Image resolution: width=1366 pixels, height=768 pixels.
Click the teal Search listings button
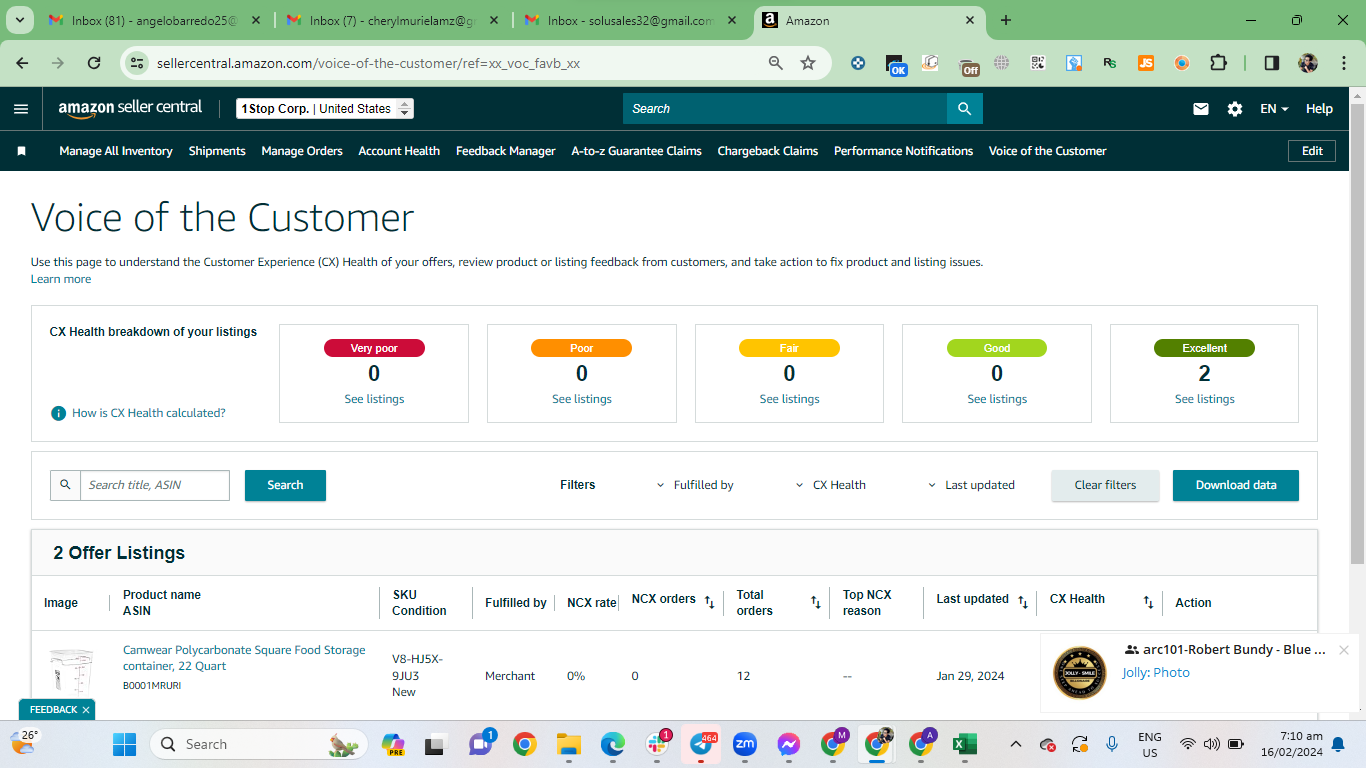click(x=285, y=485)
